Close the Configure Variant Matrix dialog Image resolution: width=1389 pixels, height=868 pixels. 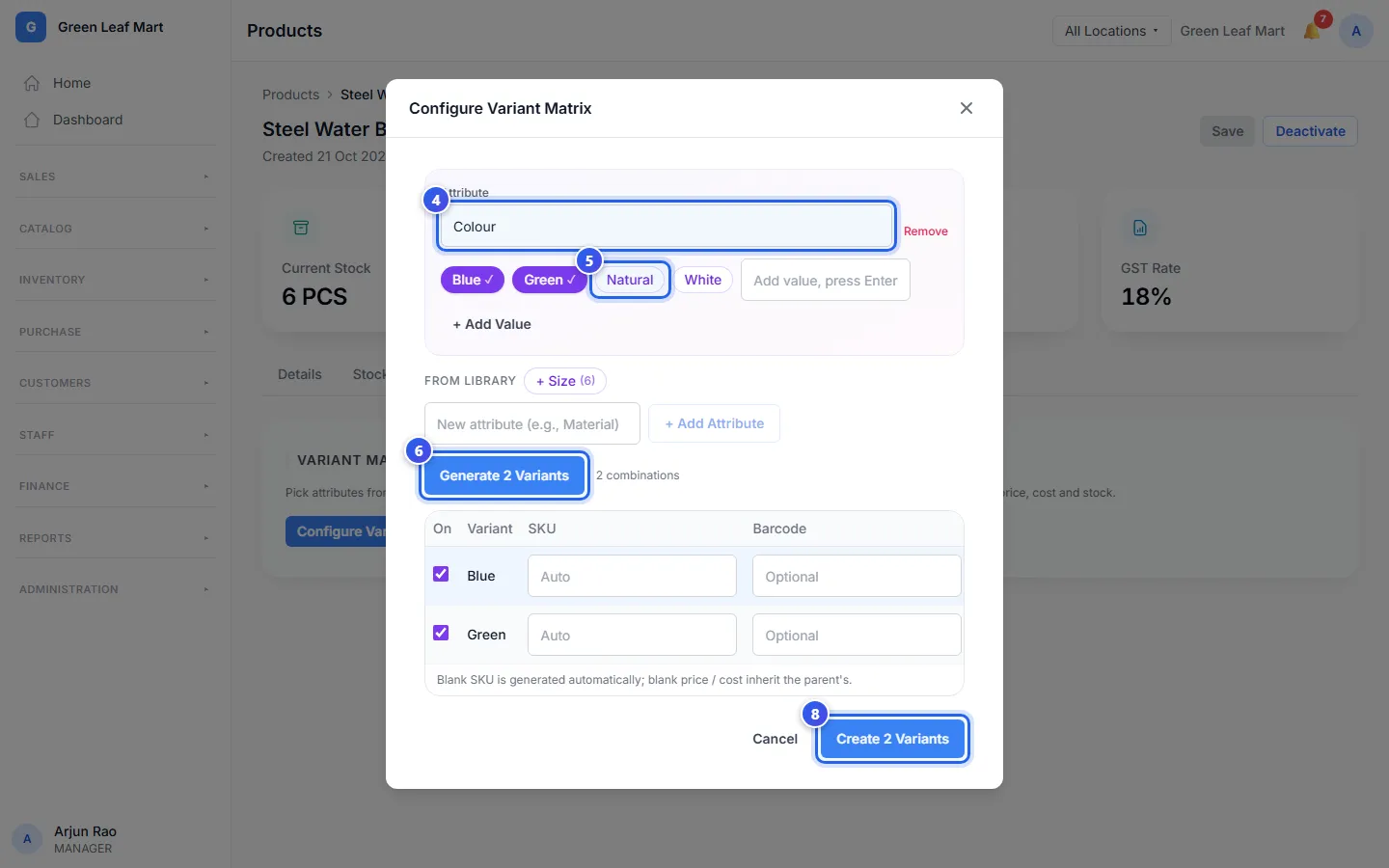(x=967, y=108)
